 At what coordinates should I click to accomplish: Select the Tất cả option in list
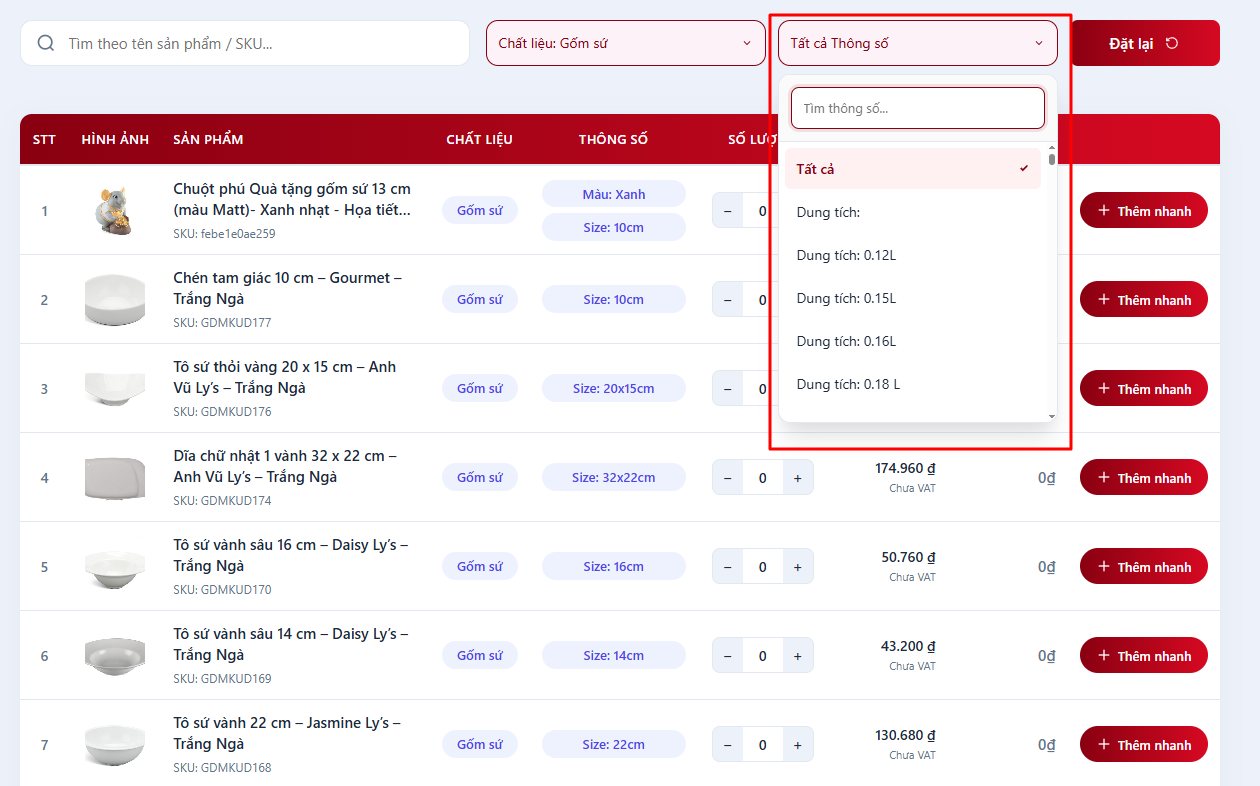click(x=912, y=169)
